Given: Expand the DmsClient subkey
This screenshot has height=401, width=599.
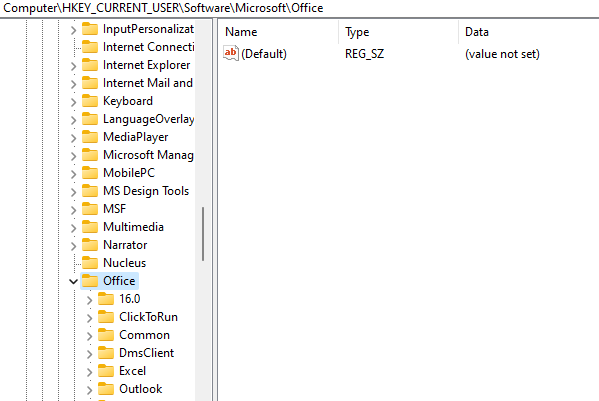Looking at the screenshot, I should (x=89, y=354).
